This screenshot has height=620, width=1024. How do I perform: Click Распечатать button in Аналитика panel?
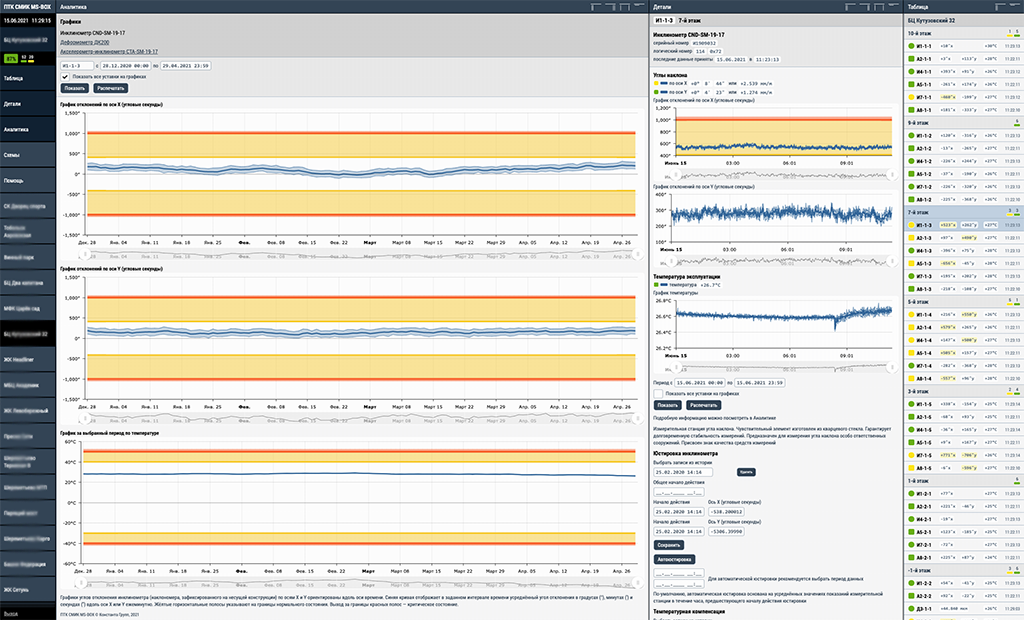(x=111, y=87)
